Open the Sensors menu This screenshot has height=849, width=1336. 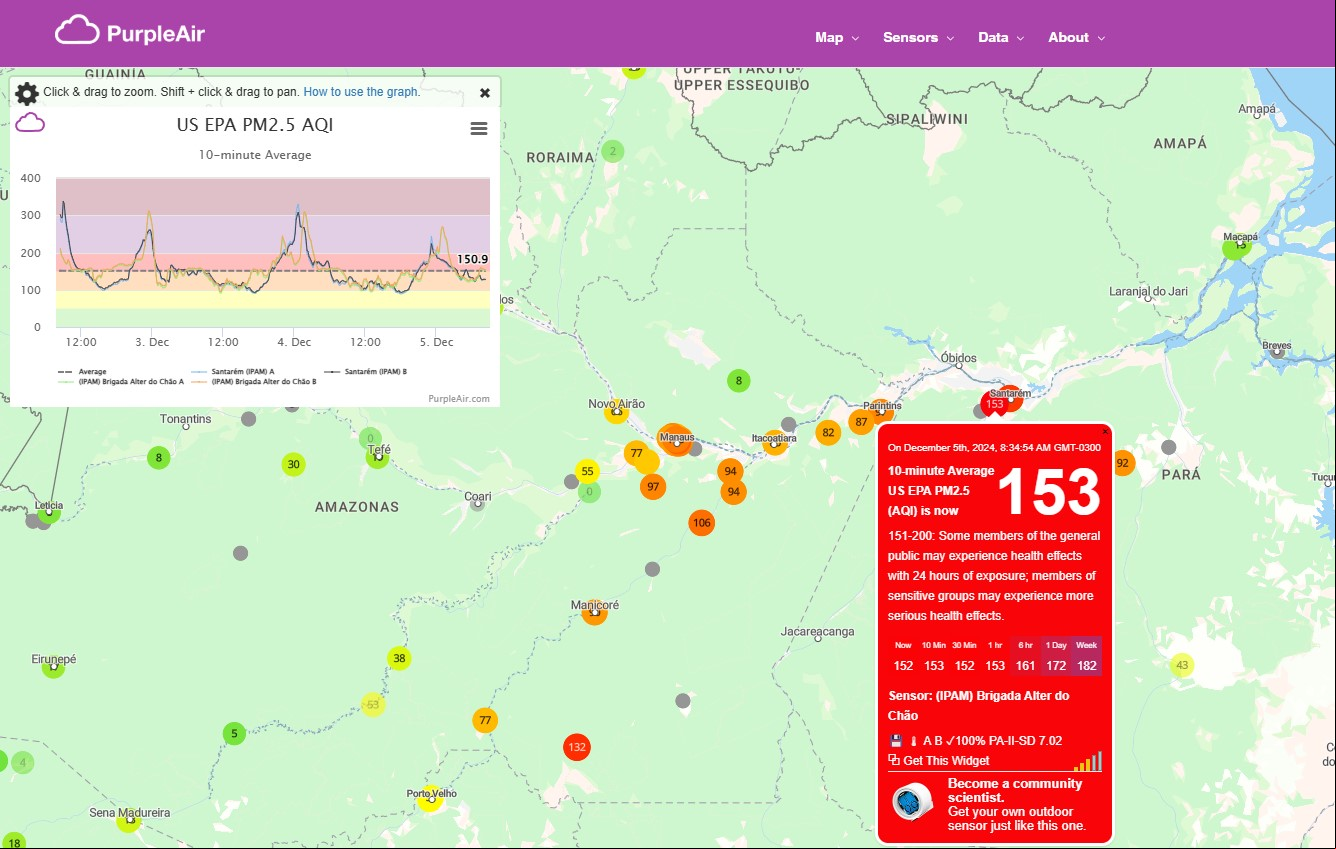coord(918,37)
